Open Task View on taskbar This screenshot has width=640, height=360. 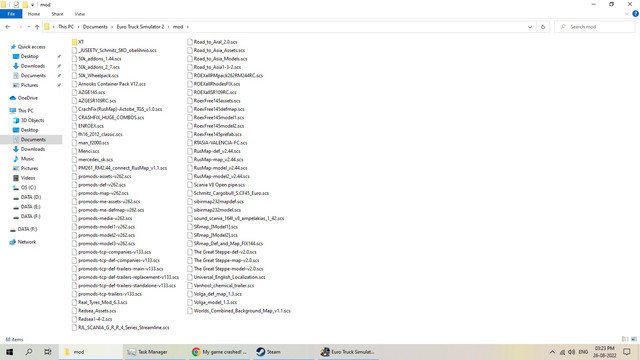[x=48, y=352]
